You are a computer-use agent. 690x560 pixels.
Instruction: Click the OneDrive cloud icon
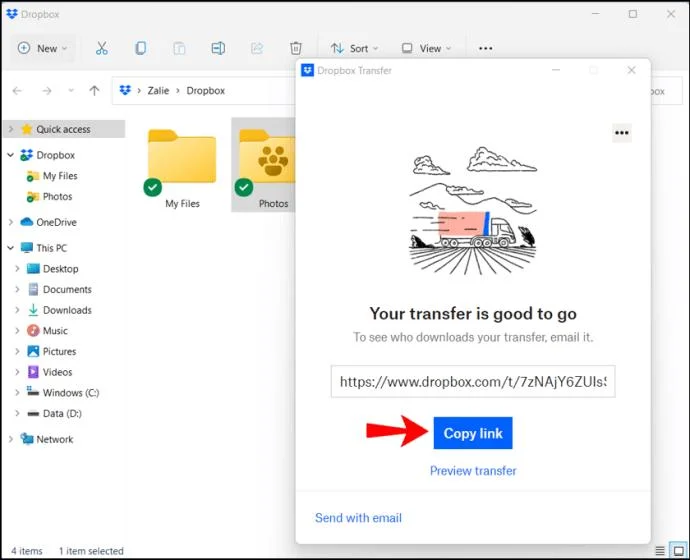(x=27, y=222)
